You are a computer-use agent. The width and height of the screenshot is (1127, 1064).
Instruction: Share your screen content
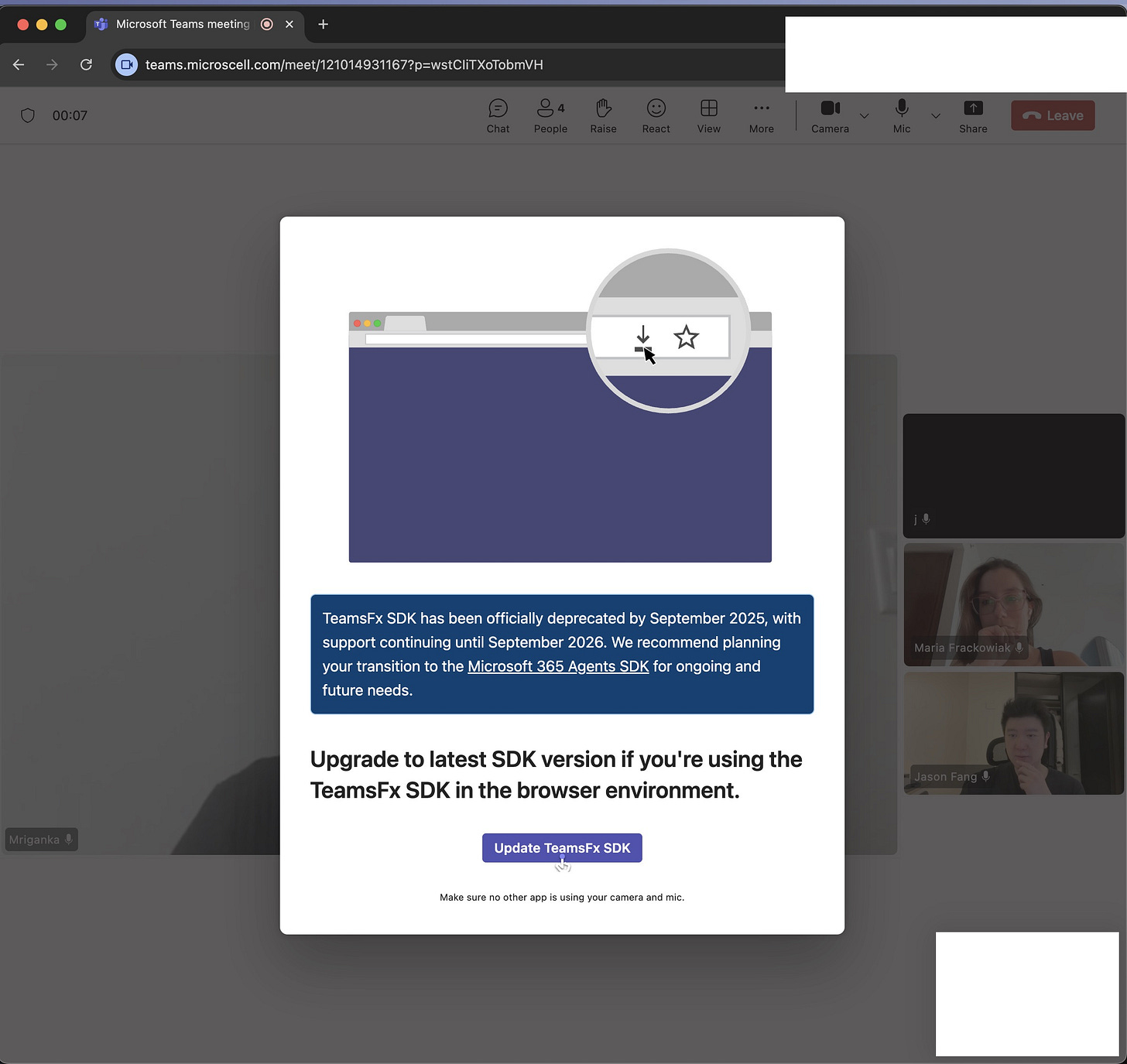pyautogui.click(x=973, y=116)
